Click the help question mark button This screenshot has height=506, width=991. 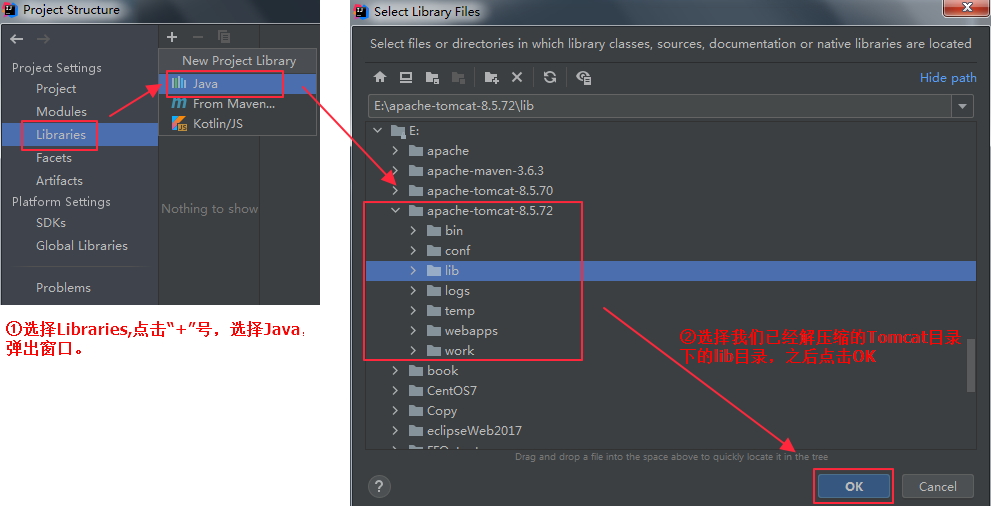pyautogui.click(x=379, y=486)
